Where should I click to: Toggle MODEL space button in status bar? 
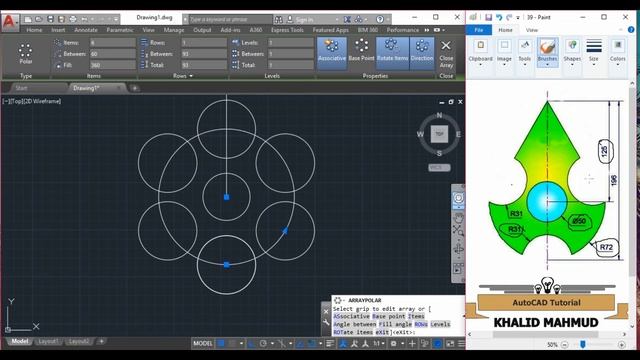pos(203,344)
